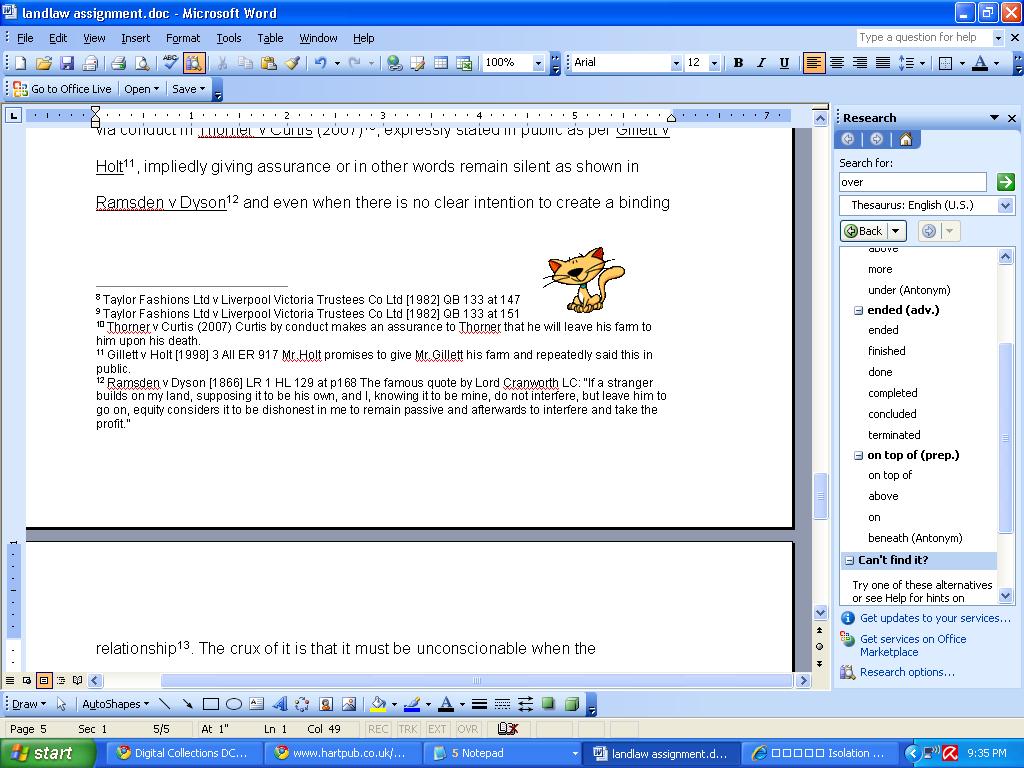Screen dimensions: 1024x768
Task: Open Get services on Office Marketplace
Action: point(912,645)
